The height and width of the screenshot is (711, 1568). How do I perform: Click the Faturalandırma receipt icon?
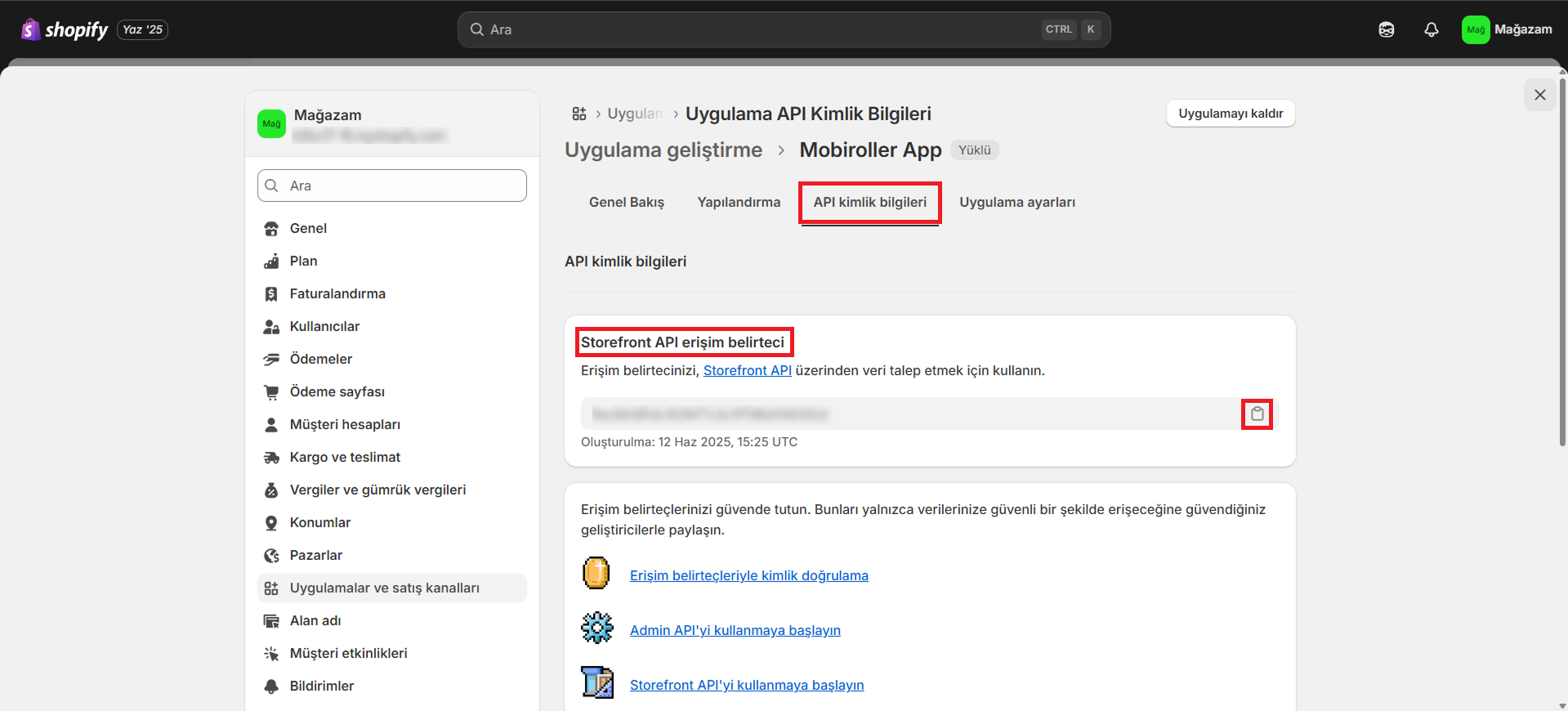point(271,294)
